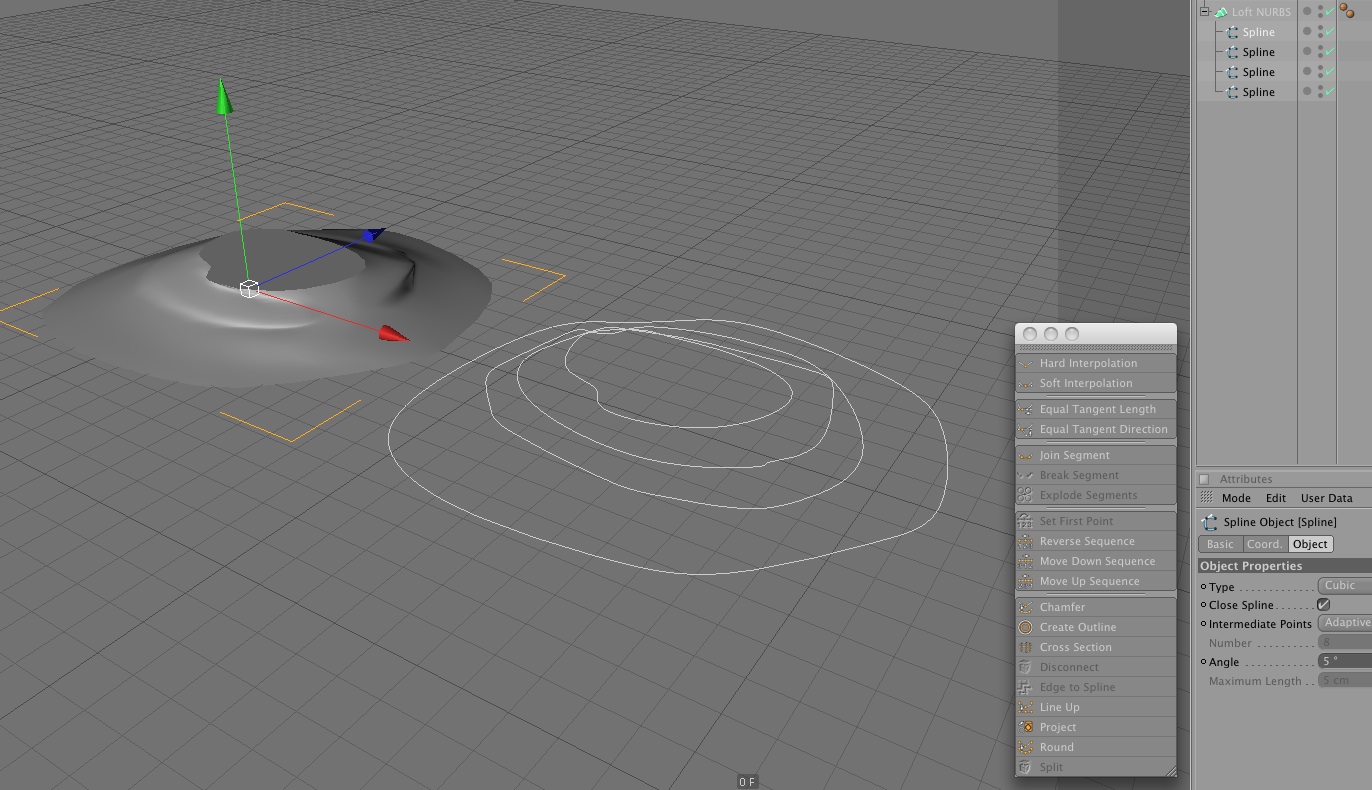Screen dimensions: 1372x790
Task: Click the Chamfer tool icon
Action: point(1025,607)
